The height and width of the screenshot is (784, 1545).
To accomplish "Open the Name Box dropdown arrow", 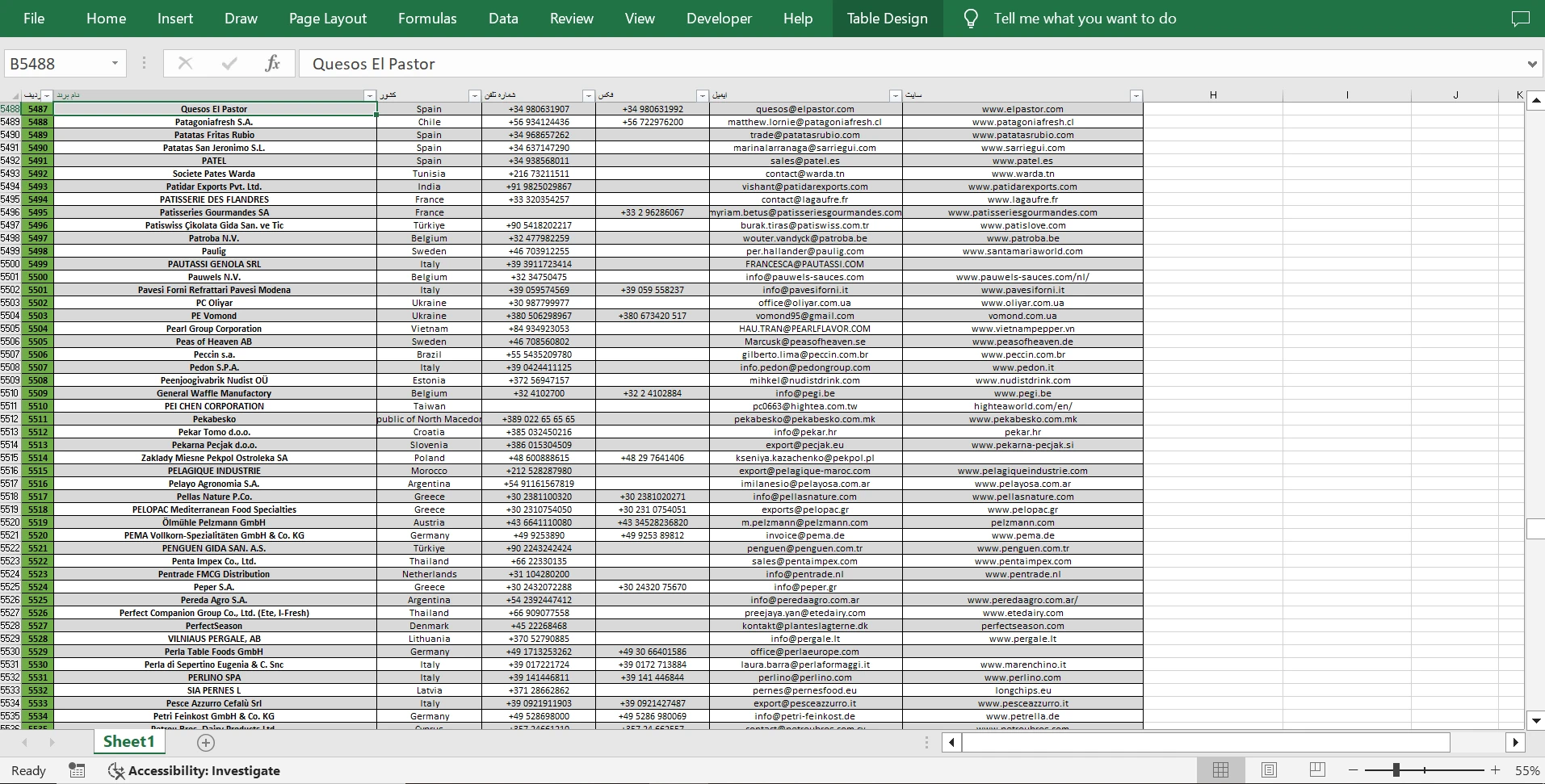I will tap(115, 64).
